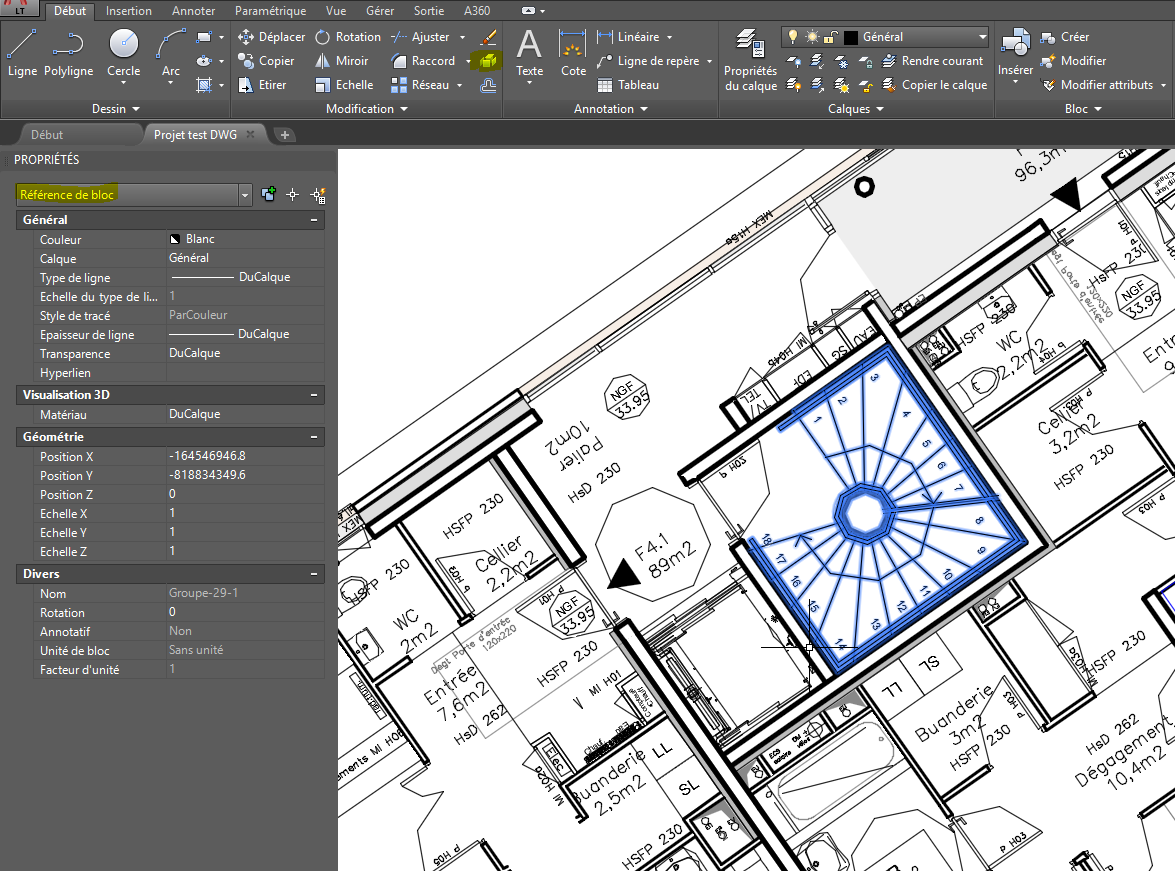Image resolution: width=1175 pixels, height=871 pixels.
Task: Click the Décomposer (explode) icon highlighted yellow
Action: [x=488, y=61]
